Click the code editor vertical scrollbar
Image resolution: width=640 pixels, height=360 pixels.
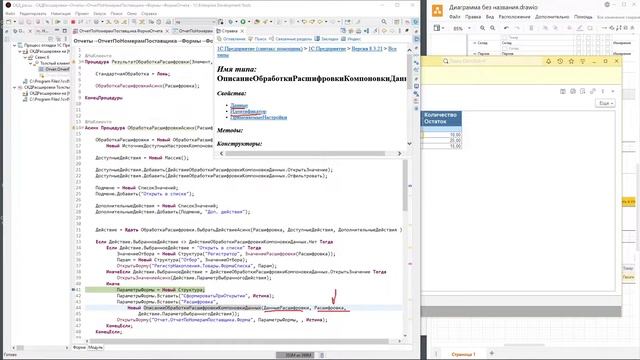point(405,186)
